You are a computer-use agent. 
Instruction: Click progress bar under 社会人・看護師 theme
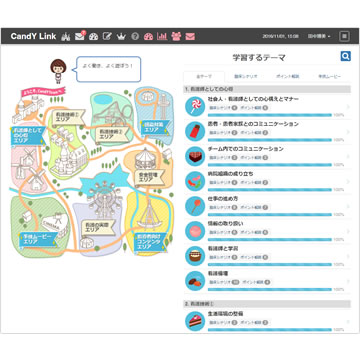coord(270,115)
